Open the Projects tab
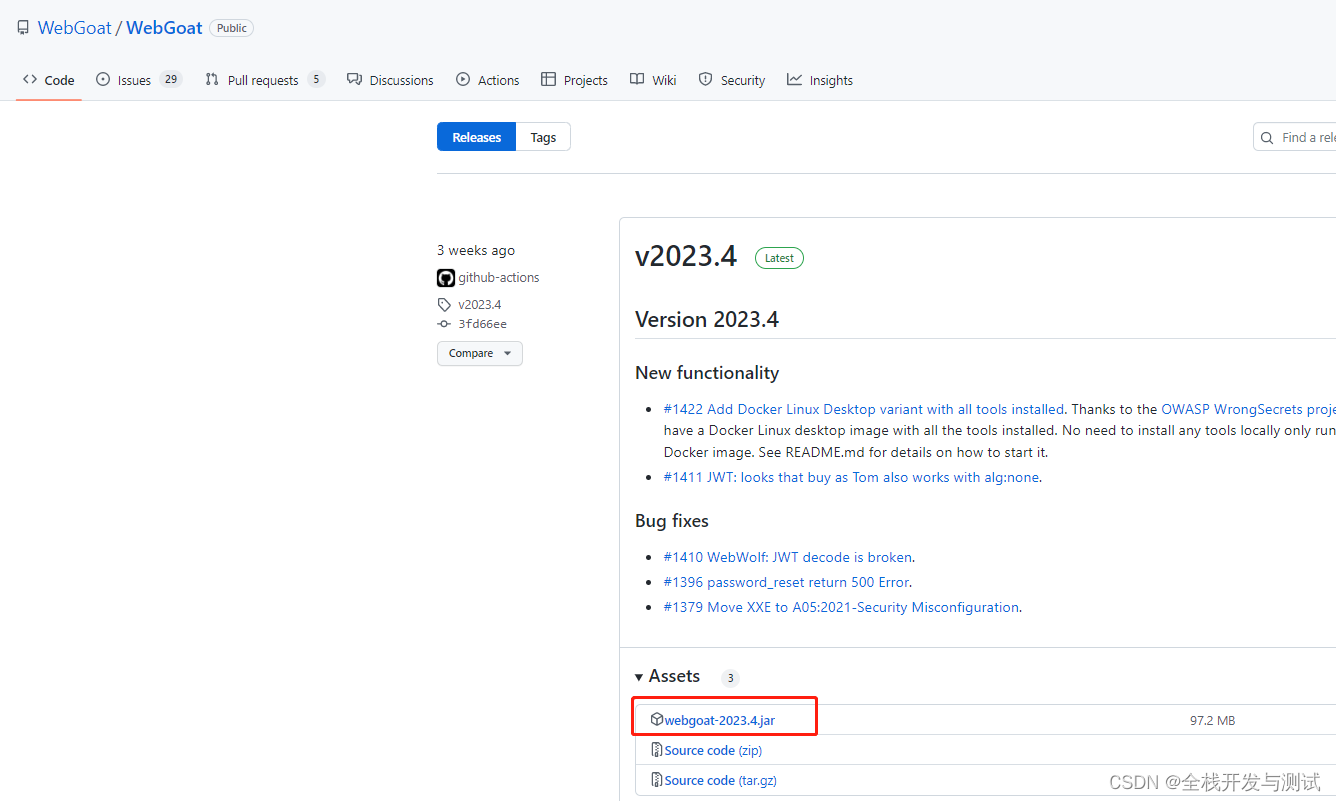 574,80
